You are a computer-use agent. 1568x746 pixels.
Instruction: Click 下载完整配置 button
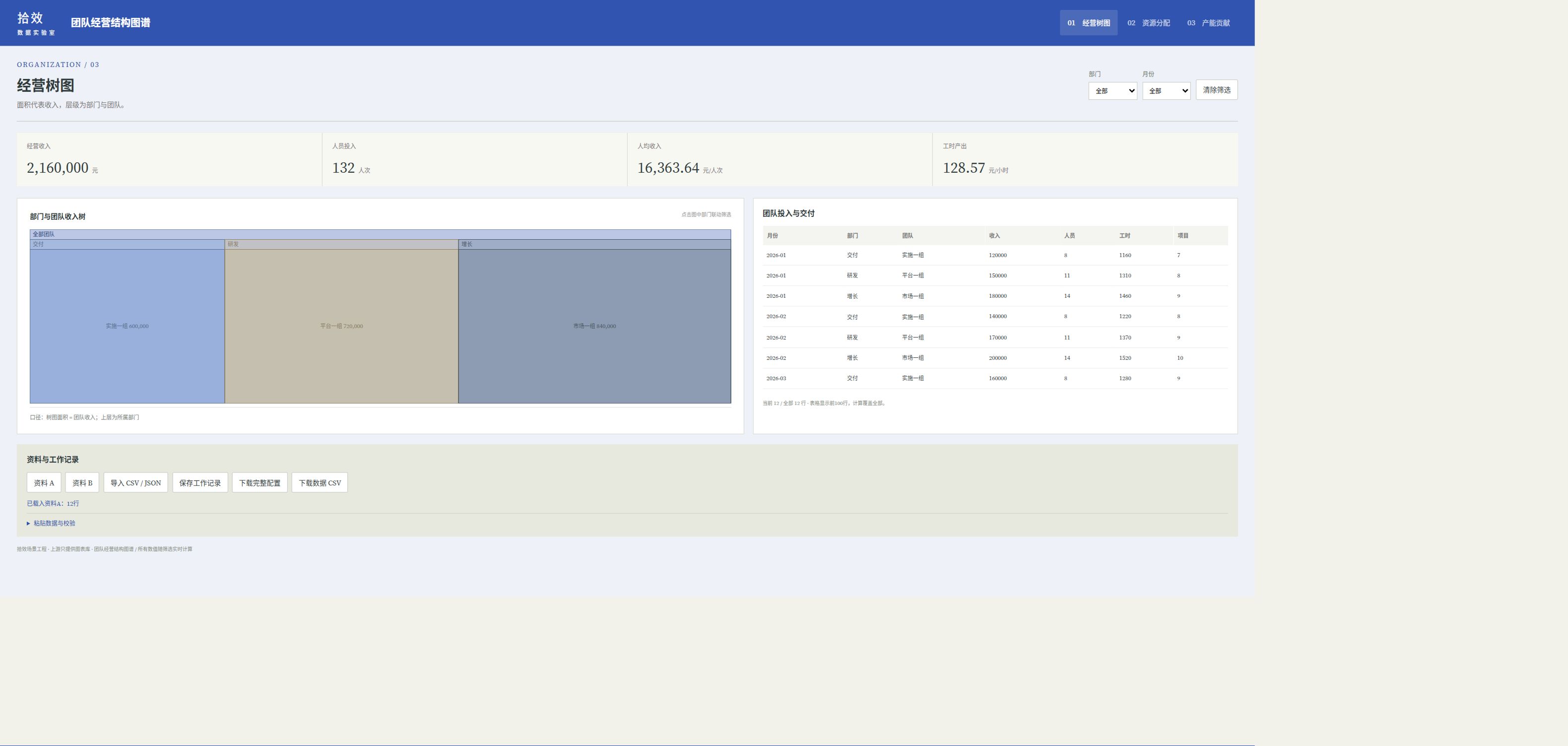260,482
